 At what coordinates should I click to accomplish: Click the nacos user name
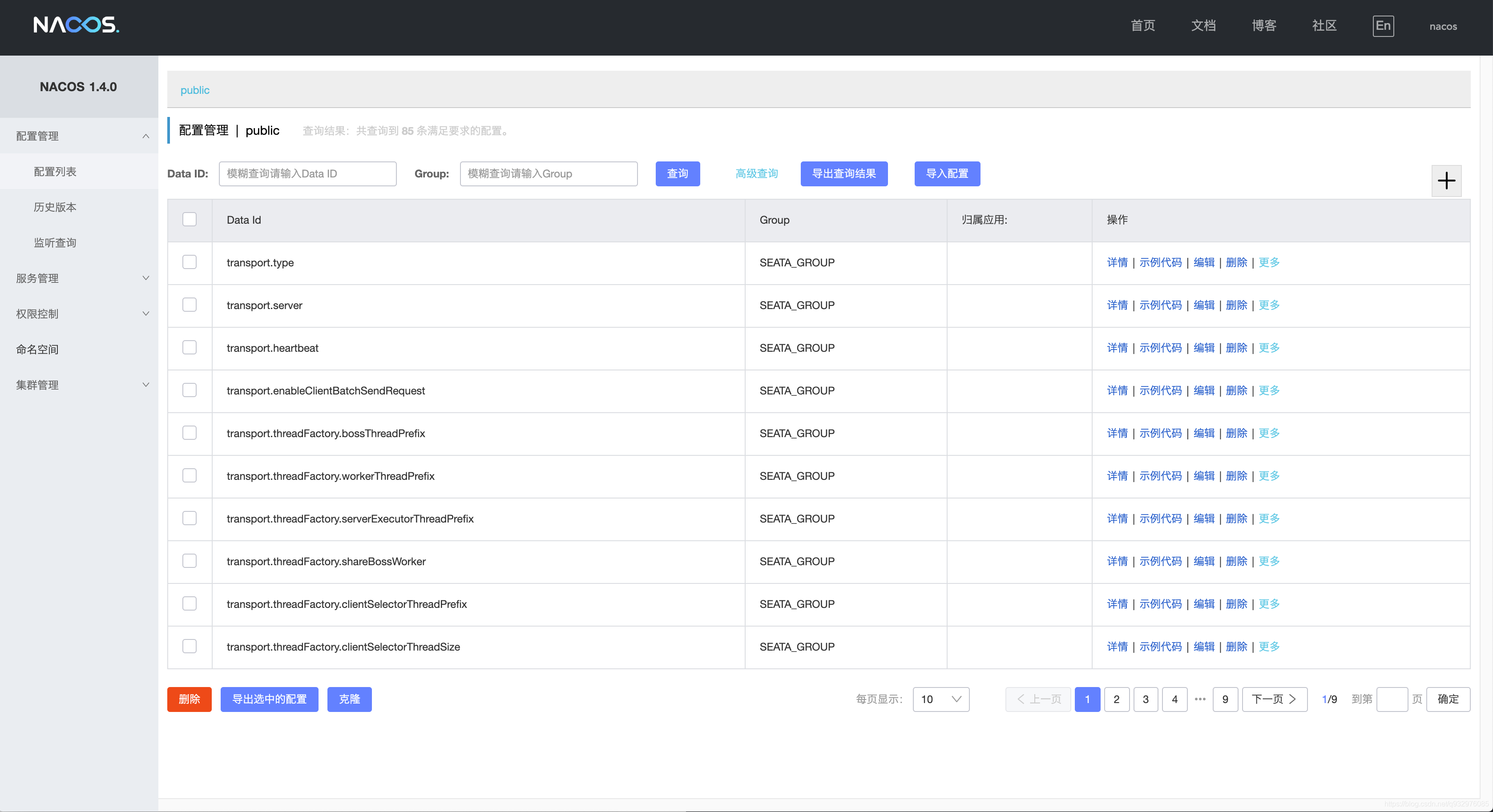click(x=1443, y=27)
